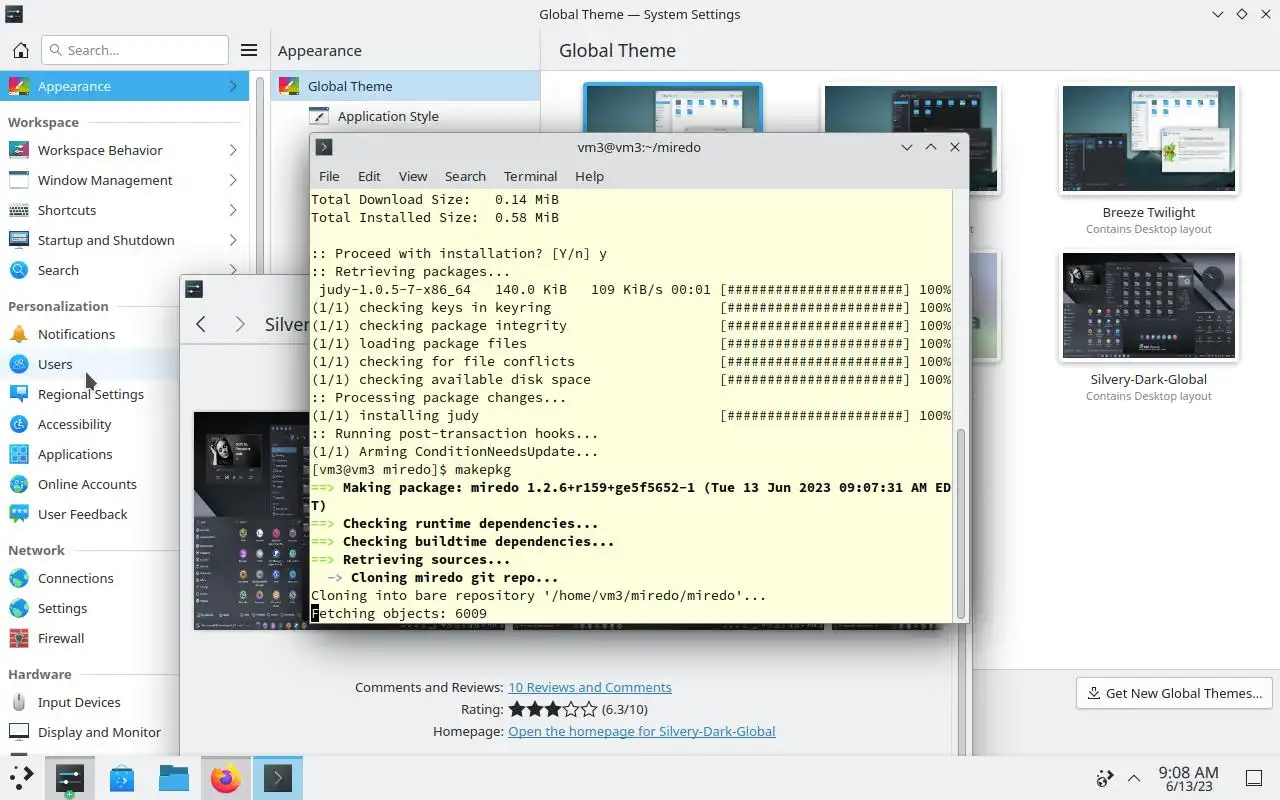Click the Firewall icon
This screenshot has width=1280, height=800.
19,638
